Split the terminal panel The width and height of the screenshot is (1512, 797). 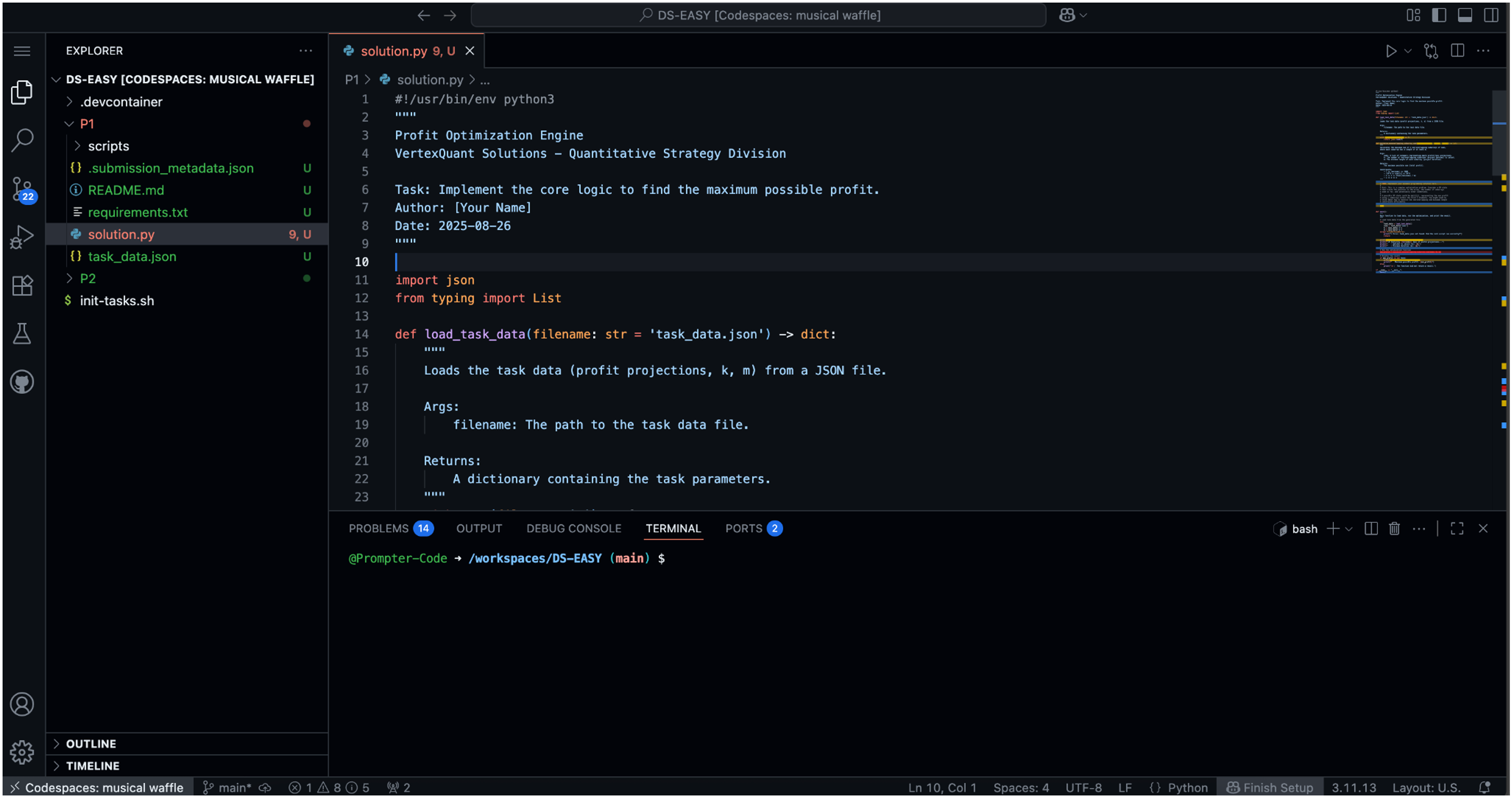click(x=1371, y=528)
